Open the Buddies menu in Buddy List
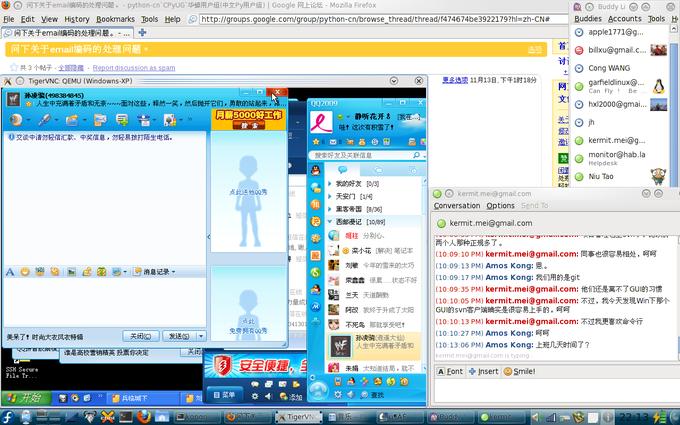 click(588, 19)
